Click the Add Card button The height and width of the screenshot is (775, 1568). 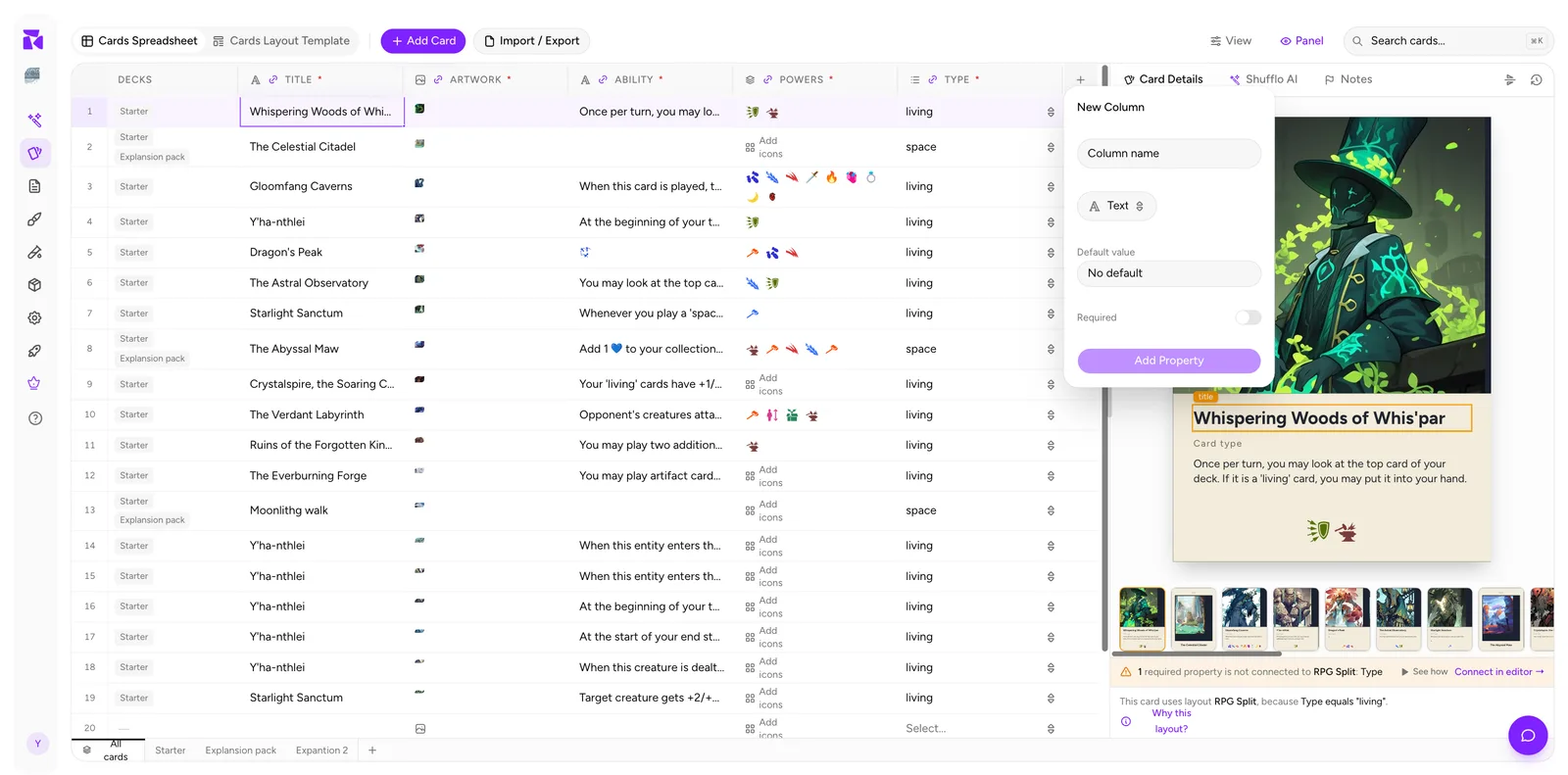pyautogui.click(x=423, y=41)
